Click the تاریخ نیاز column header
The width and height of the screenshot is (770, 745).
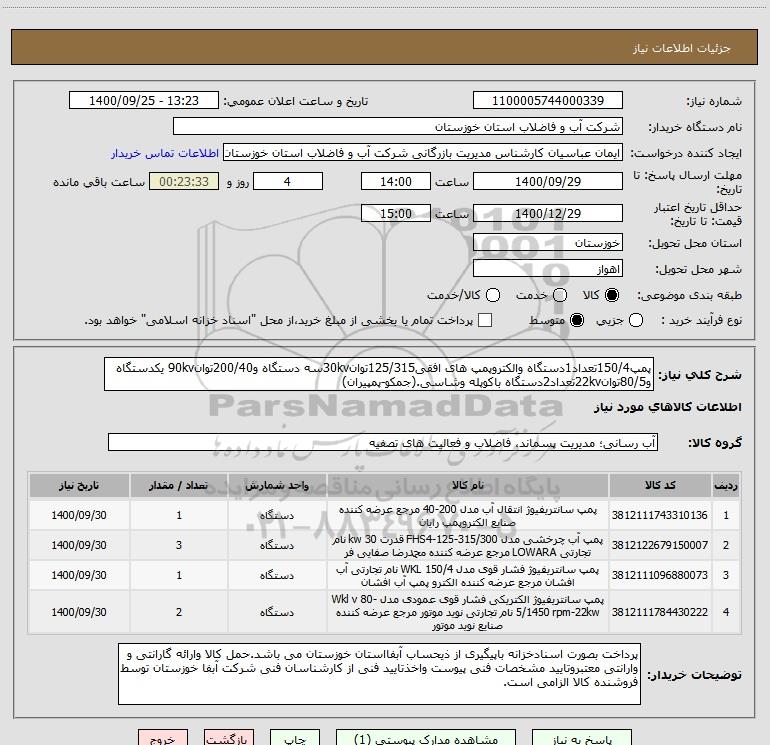(x=79, y=485)
